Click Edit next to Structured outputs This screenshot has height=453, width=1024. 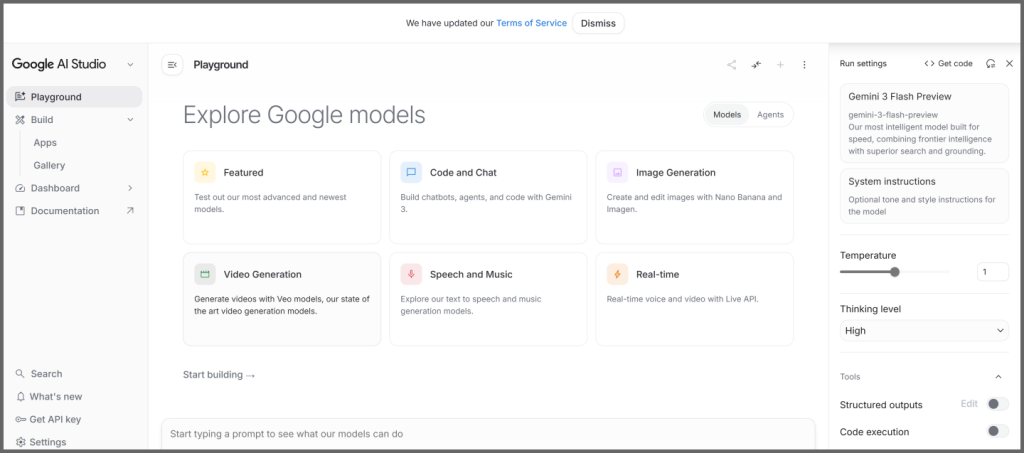pos(969,403)
